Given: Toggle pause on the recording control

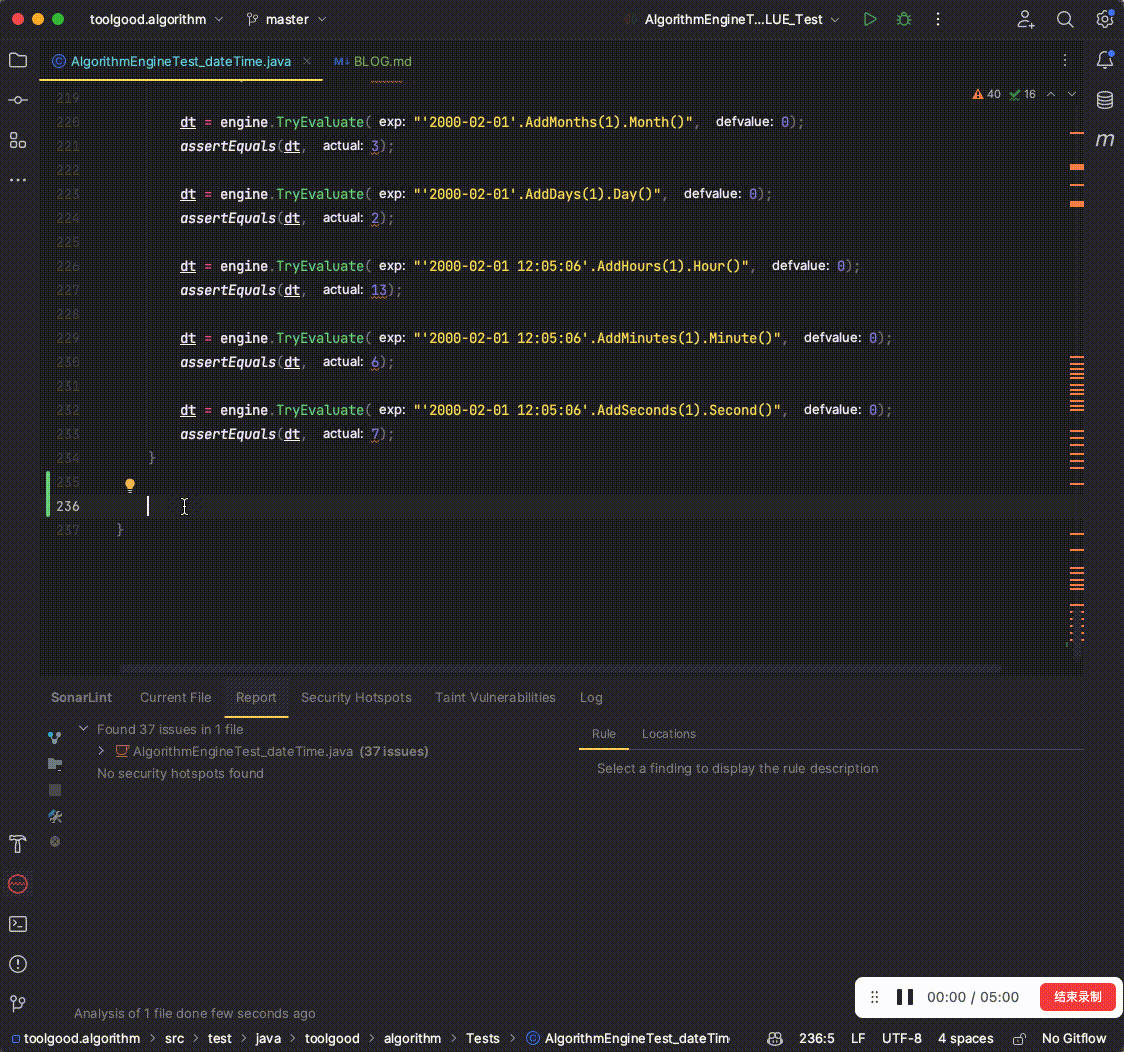Looking at the screenshot, I should click(905, 996).
